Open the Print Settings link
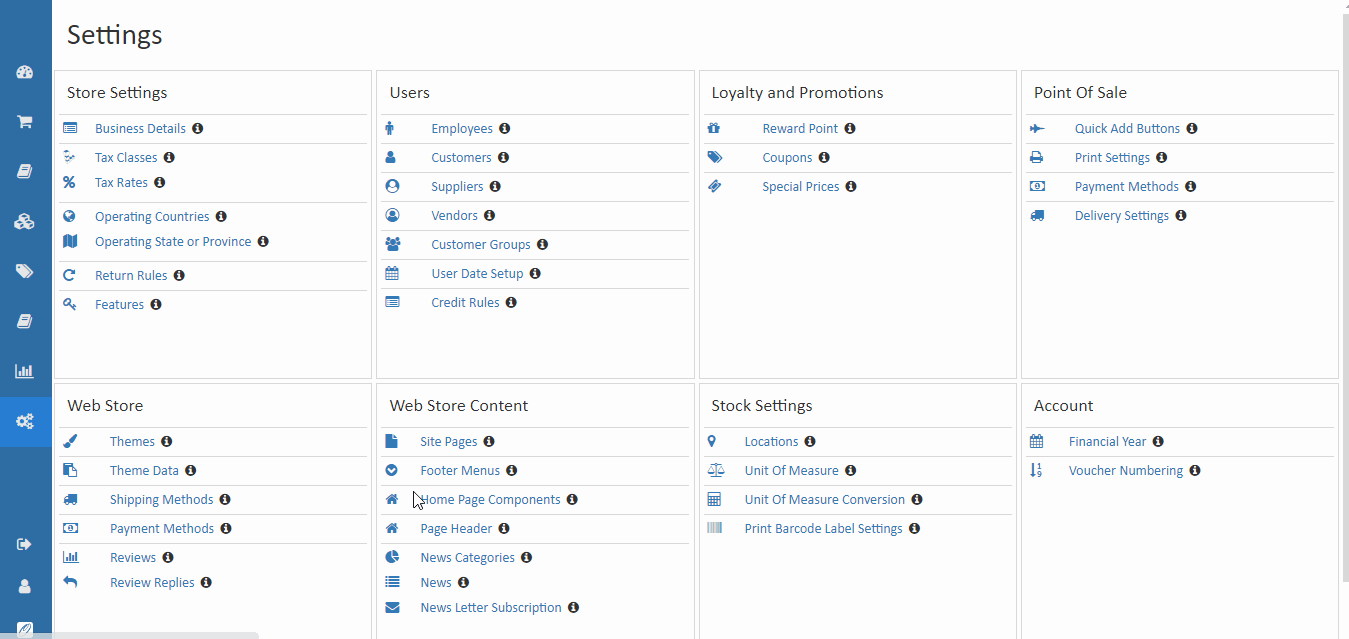The height and width of the screenshot is (639, 1349). tap(1112, 158)
